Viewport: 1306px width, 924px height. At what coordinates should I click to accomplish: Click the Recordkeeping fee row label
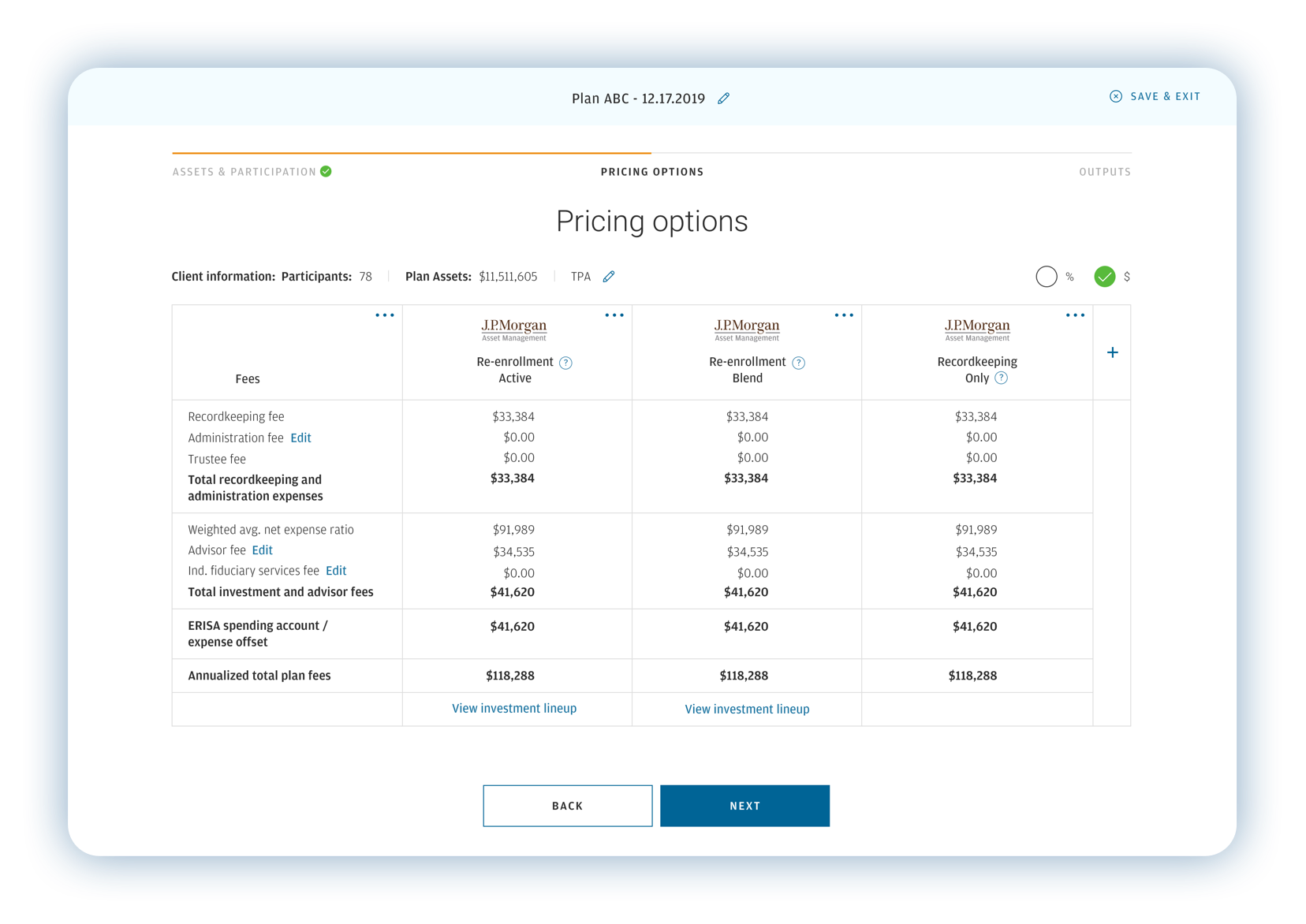[236, 417]
